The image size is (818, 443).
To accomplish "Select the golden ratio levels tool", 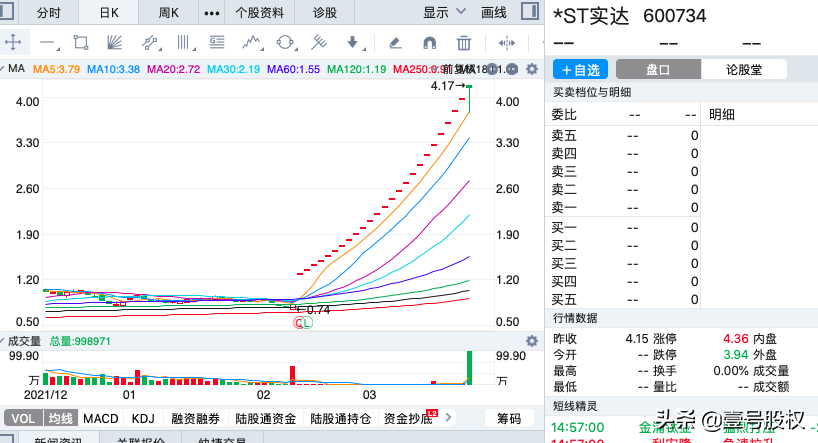I will [216, 43].
